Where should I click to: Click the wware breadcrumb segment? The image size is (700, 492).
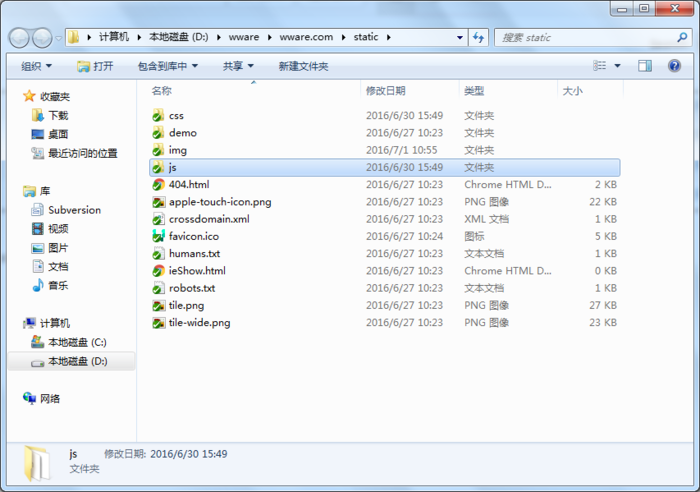click(244, 37)
